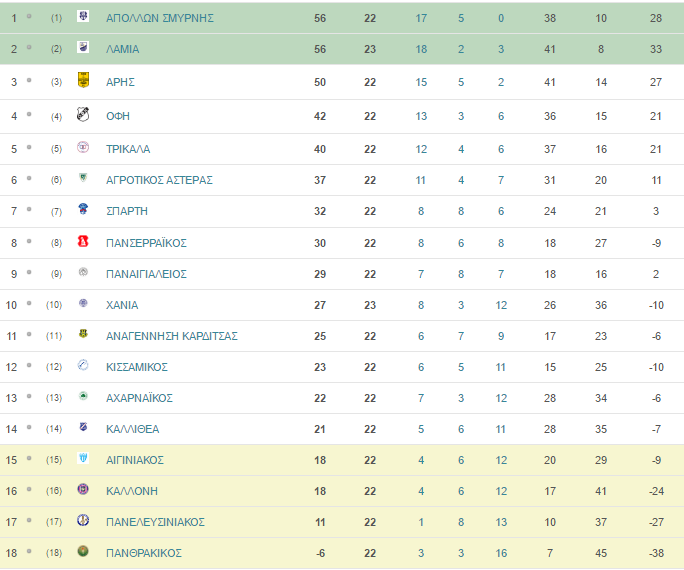This screenshot has height=570, width=684.
Task: Click the ΤΡΙΚΑΛΑ club crest icon
Action: tap(83, 147)
